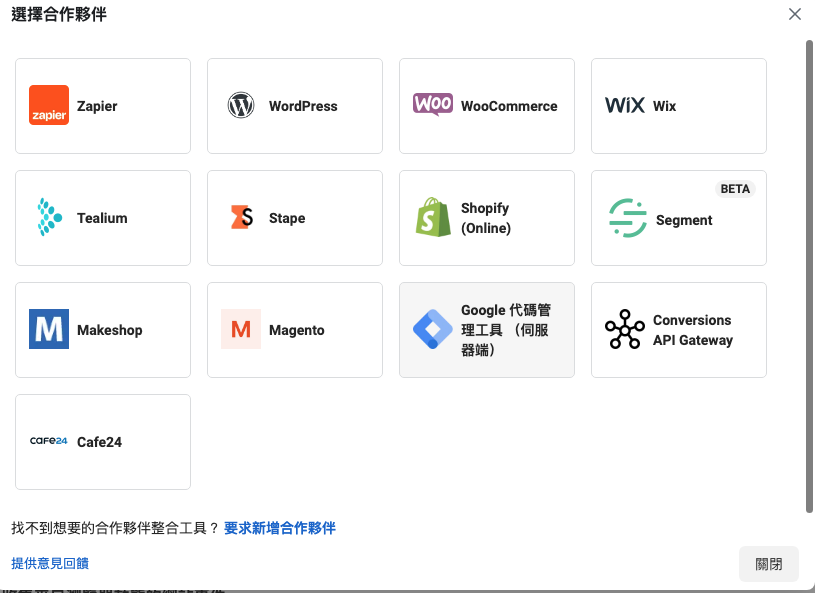Choose the Wix text label

(x=665, y=106)
